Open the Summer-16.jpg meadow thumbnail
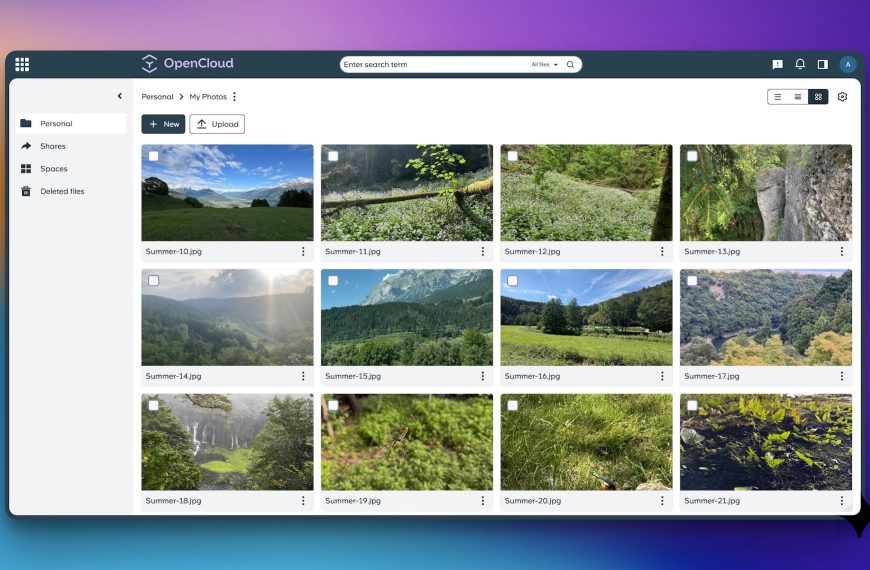Viewport: 870px width, 570px height. tap(586, 317)
